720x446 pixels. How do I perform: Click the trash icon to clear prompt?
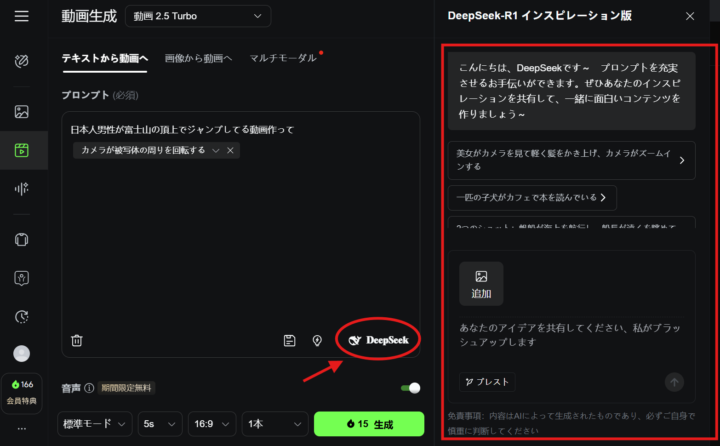click(x=77, y=340)
